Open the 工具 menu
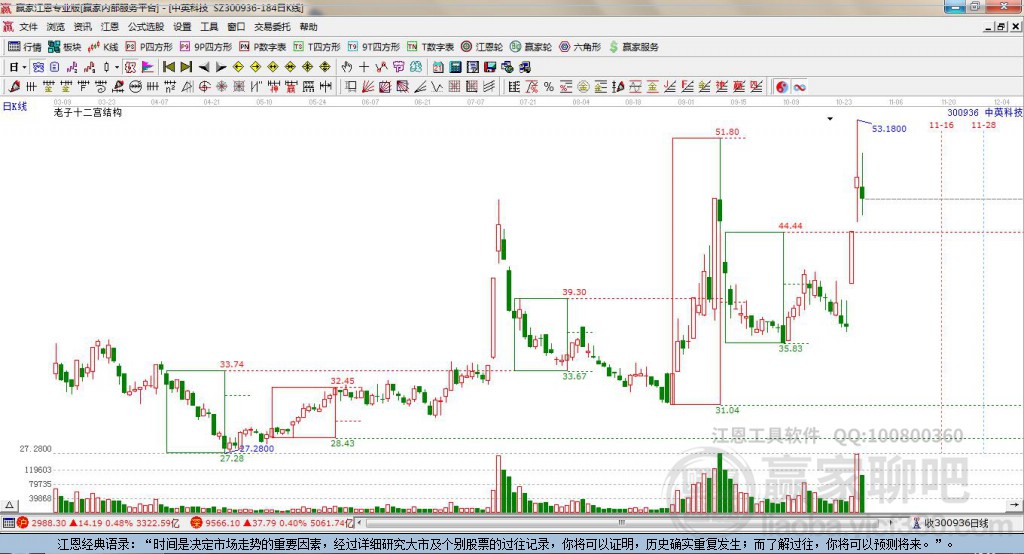 point(209,27)
